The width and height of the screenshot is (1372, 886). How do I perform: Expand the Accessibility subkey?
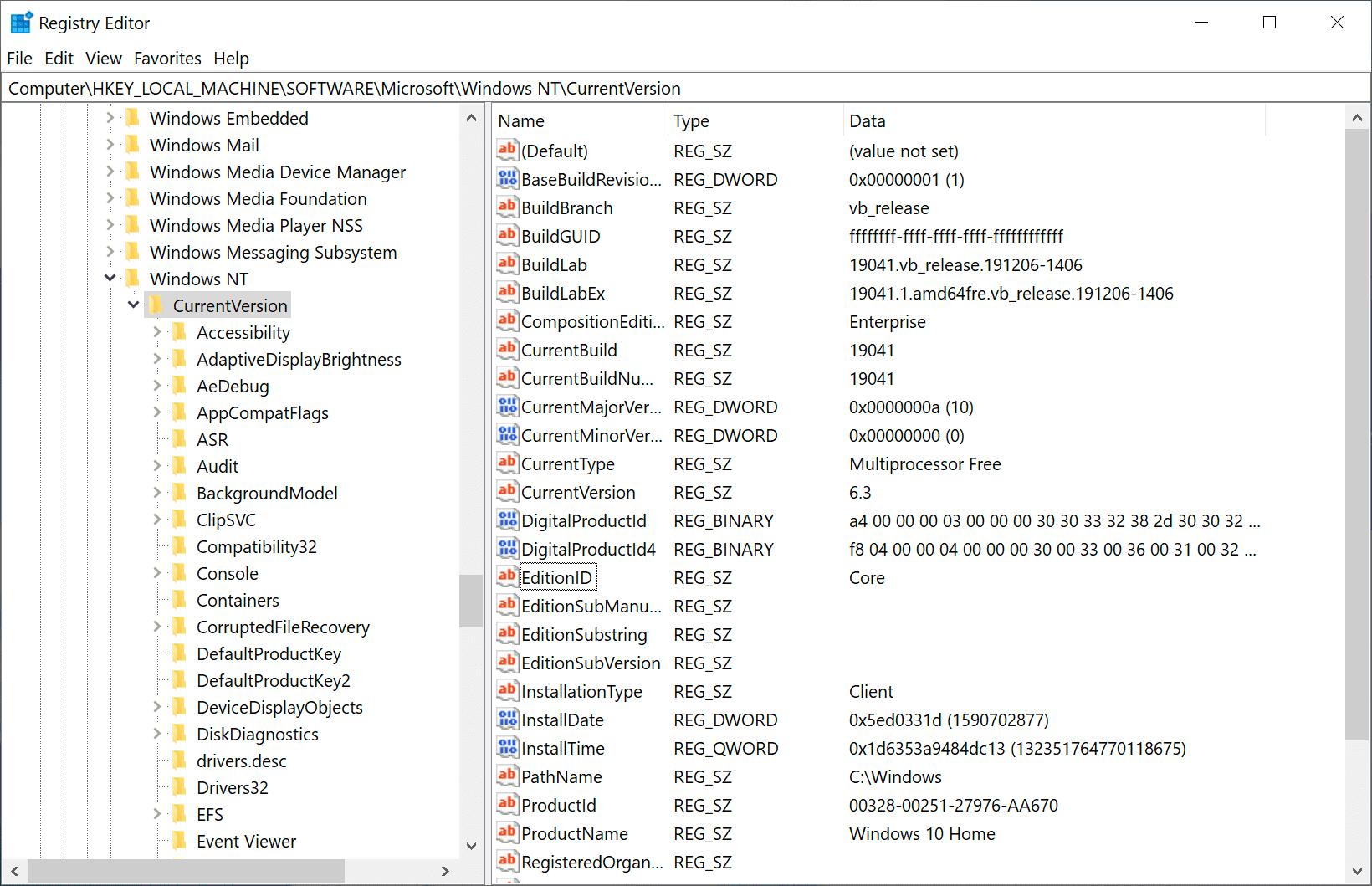pos(156,332)
